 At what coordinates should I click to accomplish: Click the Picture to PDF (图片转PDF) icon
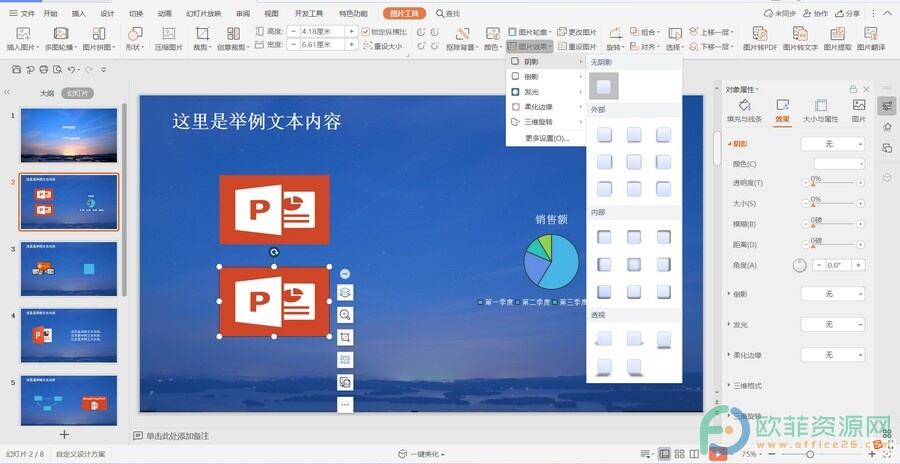pyautogui.click(x=760, y=33)
